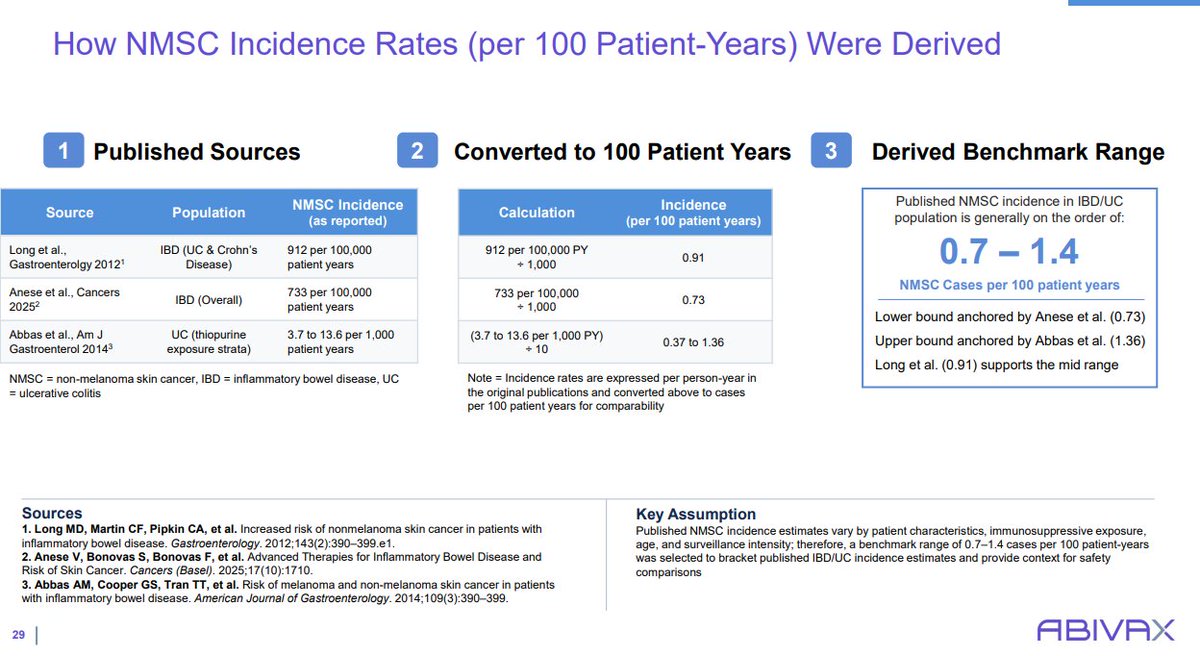
Task: Click the '(3.7 to 13.6 per 1,000 PY) ÷ 10' cell
Action: [536, 342]
